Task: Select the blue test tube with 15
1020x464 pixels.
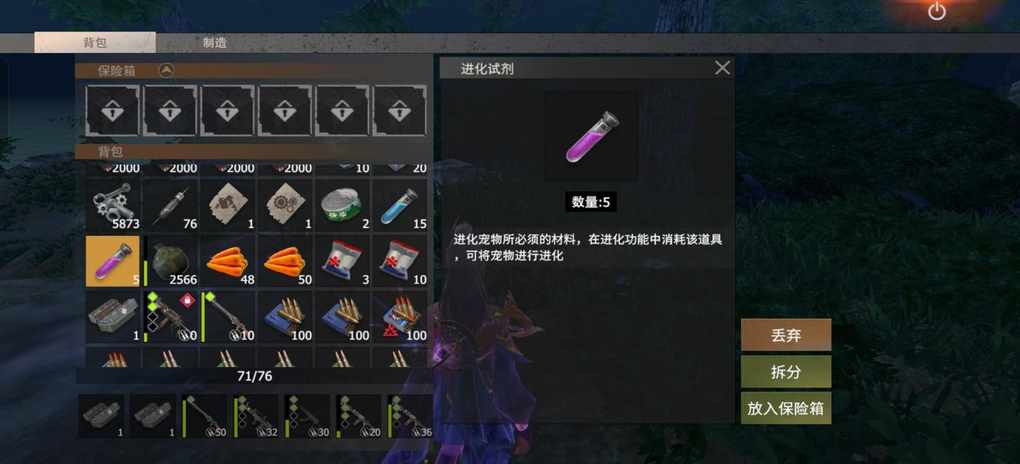Action: coord(399,205)
